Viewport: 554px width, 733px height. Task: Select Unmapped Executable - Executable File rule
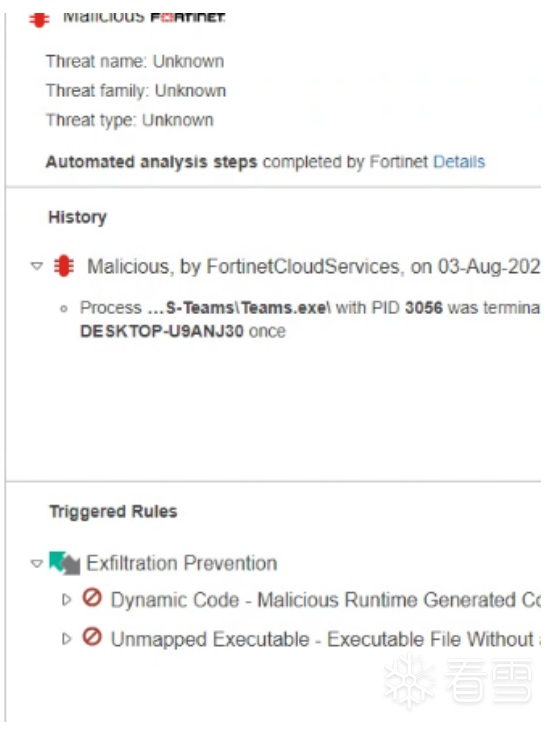coord(325,639)
